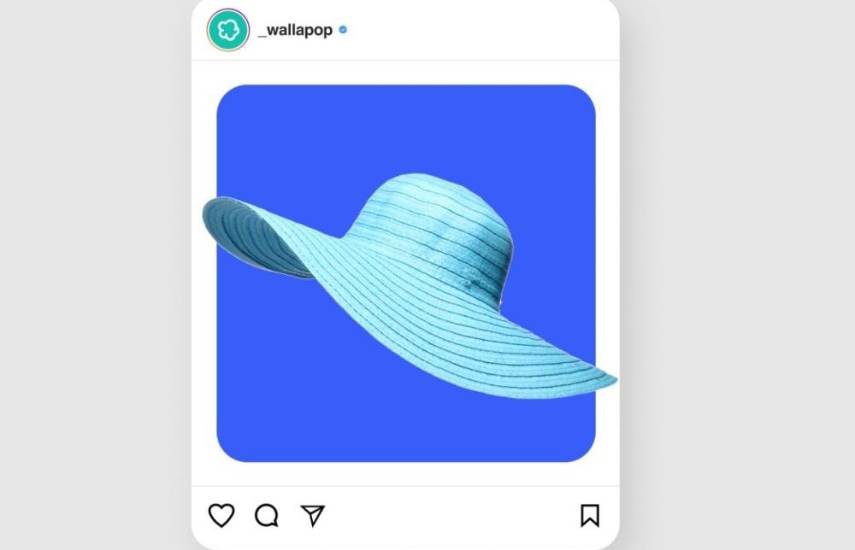Click the gray area left of the post card
The height and width of the screenshot is (550, 855).
coord(95,275)
